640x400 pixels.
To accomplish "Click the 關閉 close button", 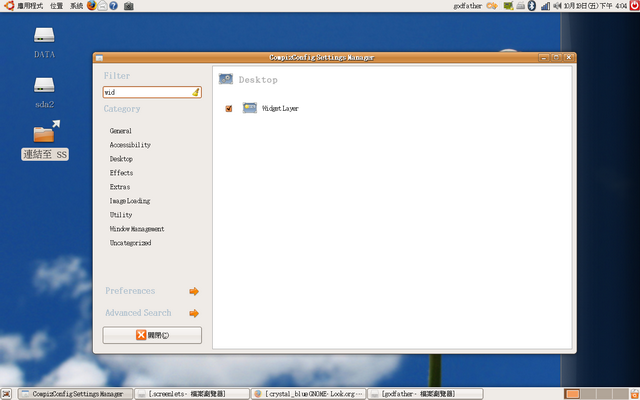I will tap(152, 335).
